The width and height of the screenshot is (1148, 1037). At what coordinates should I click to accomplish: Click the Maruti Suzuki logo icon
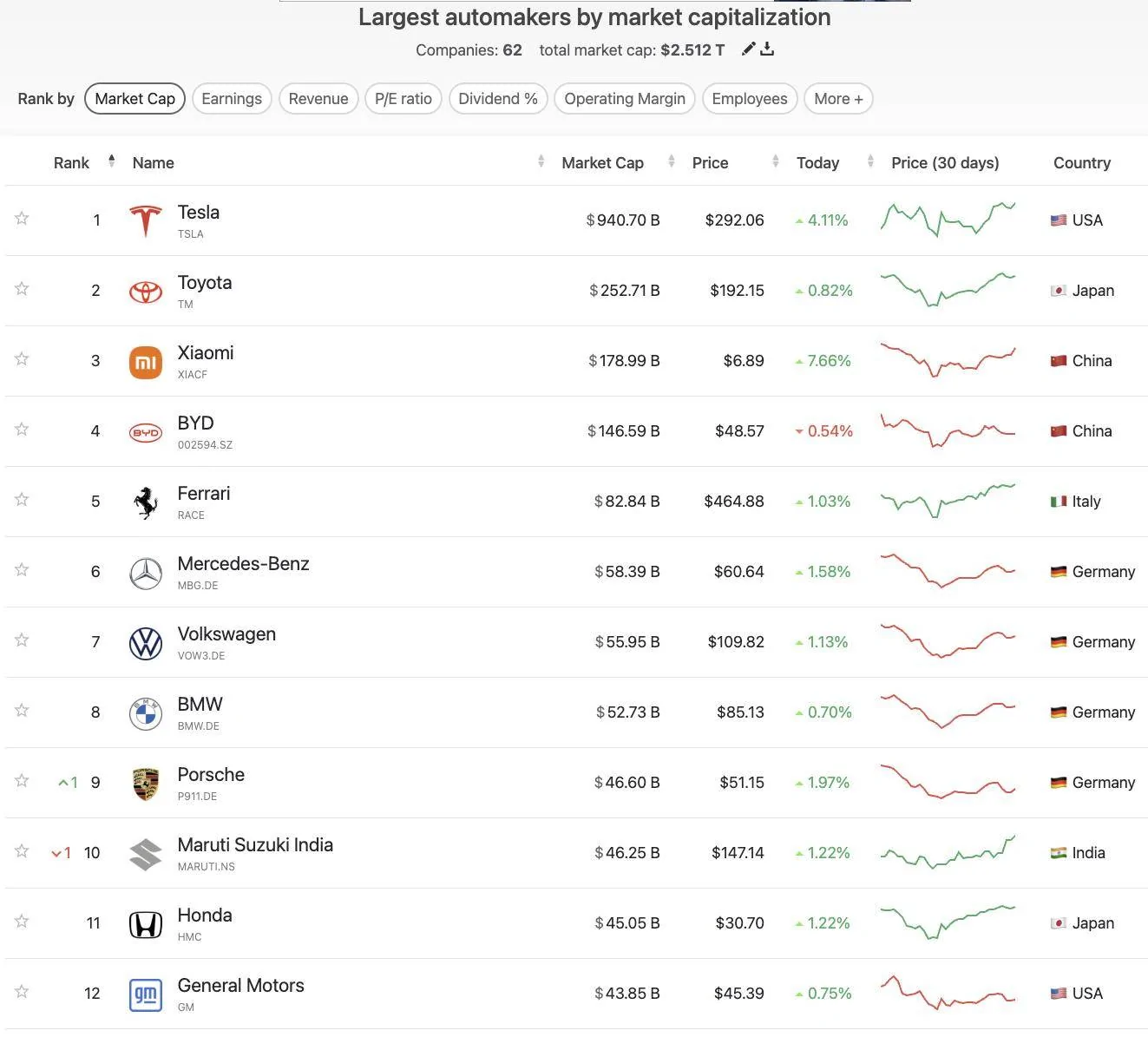[146, 854]
